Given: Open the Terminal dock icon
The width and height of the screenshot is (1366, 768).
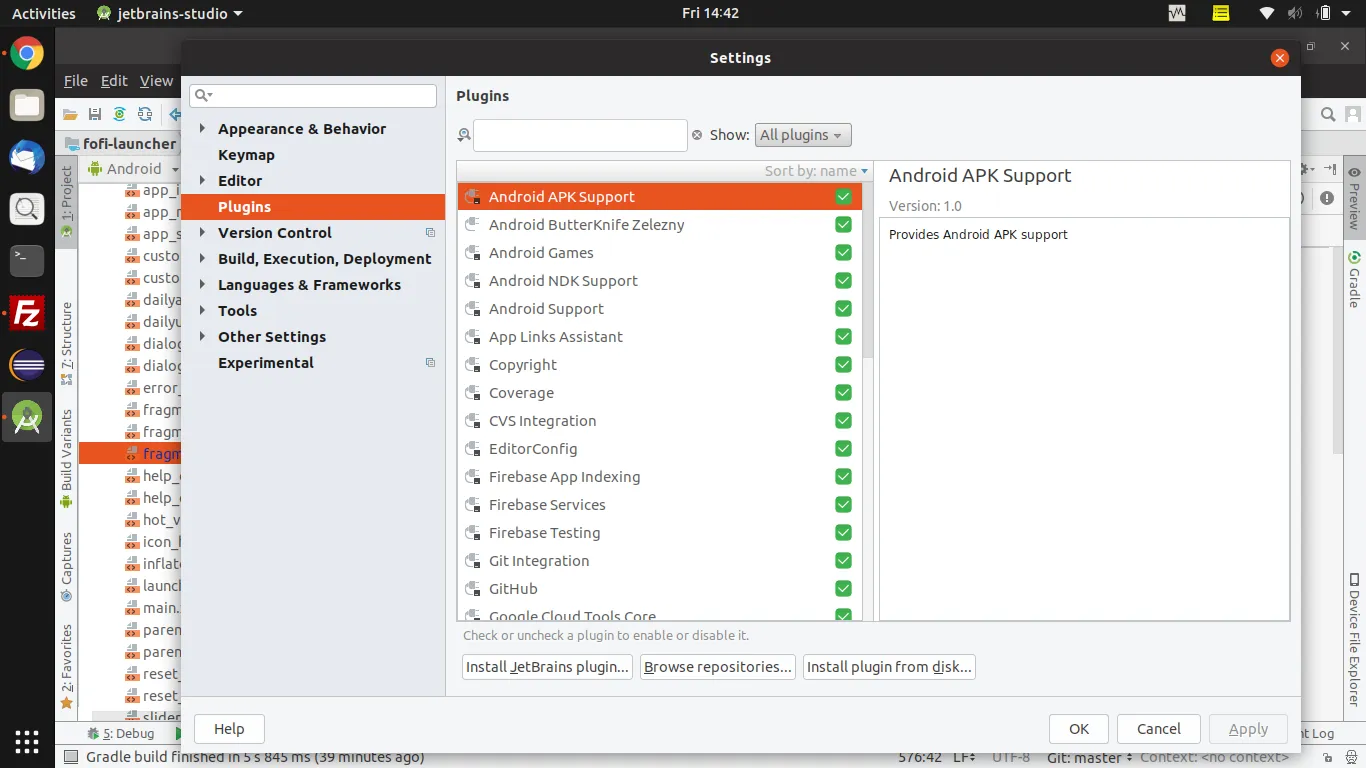Looking at the screenshot, I should [27, 261].
